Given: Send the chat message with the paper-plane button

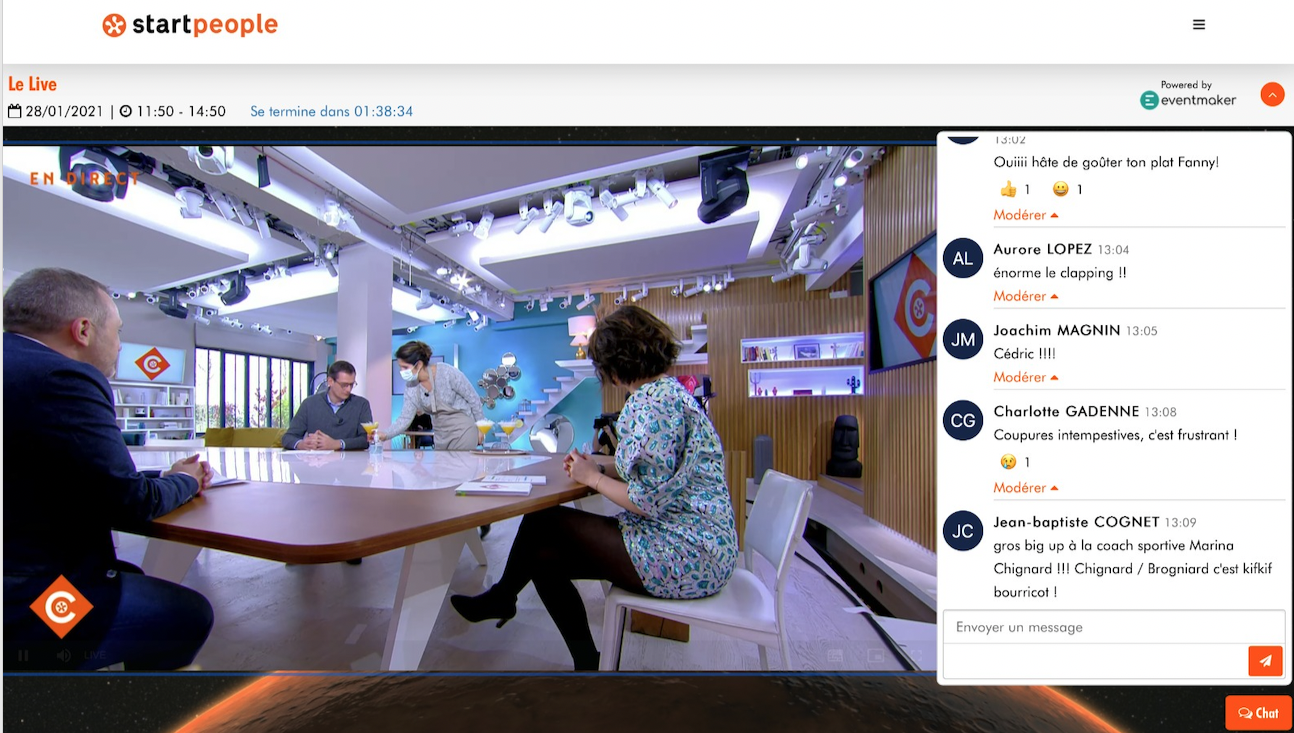Looking at the screenshot, I should coord(1265,661).
